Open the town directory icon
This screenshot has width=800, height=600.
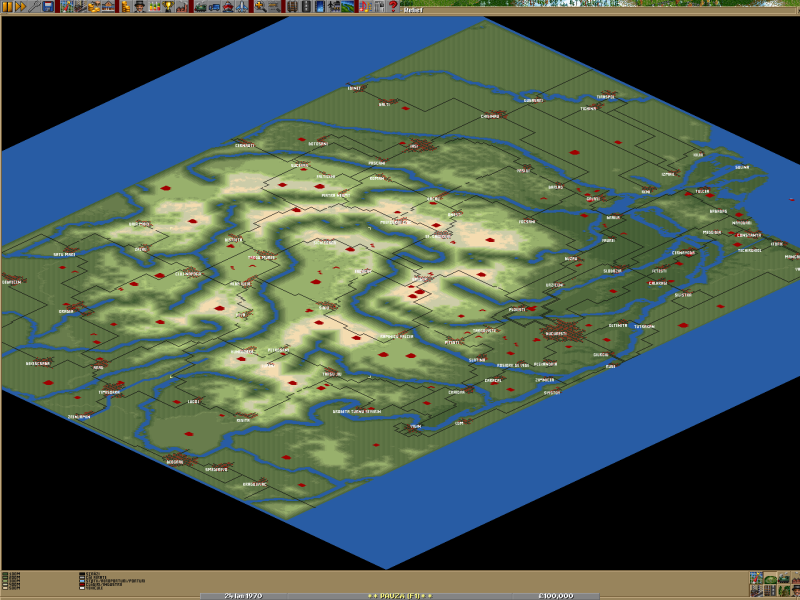click(x=81, y=6)
